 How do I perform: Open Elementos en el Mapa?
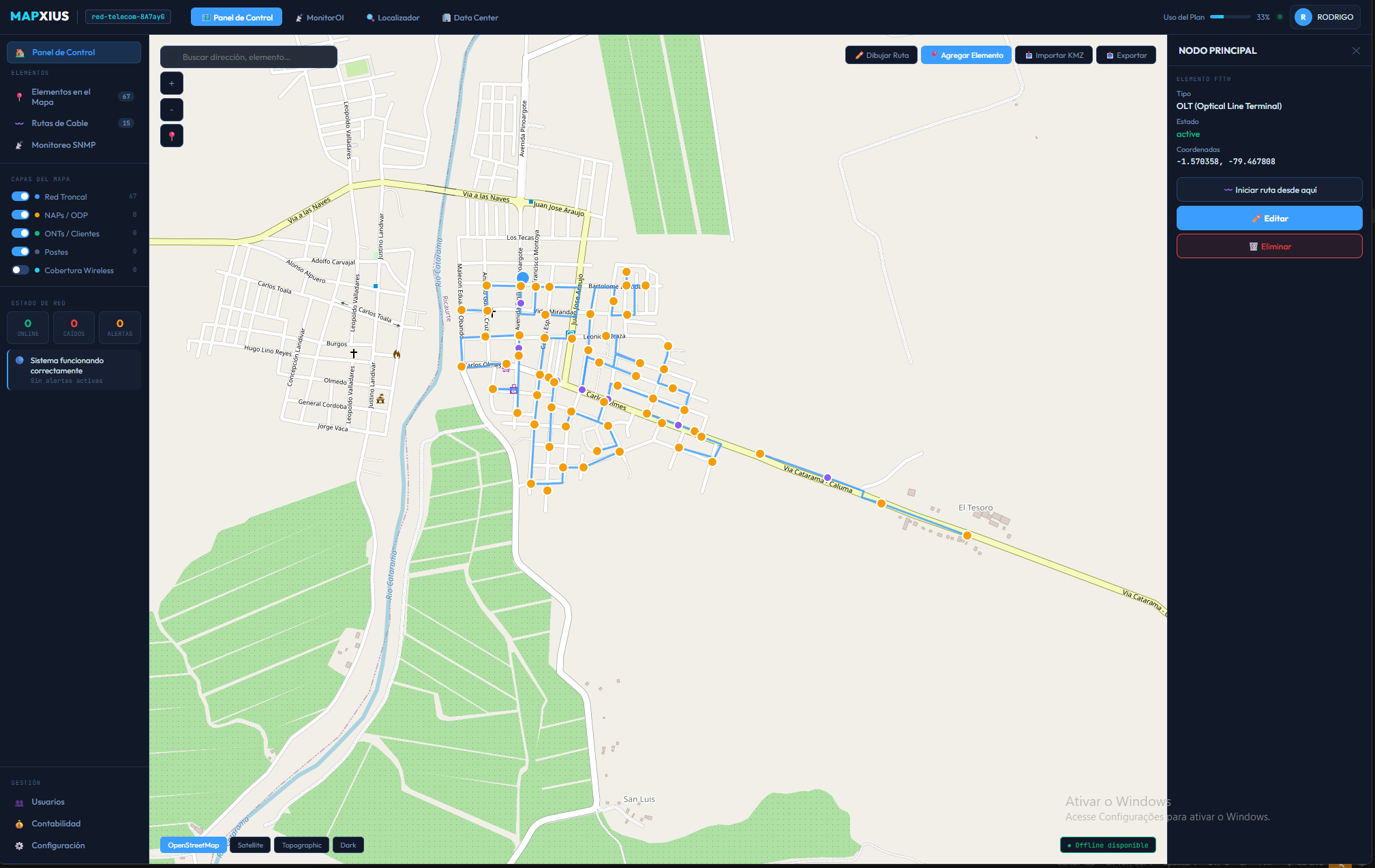62,96
